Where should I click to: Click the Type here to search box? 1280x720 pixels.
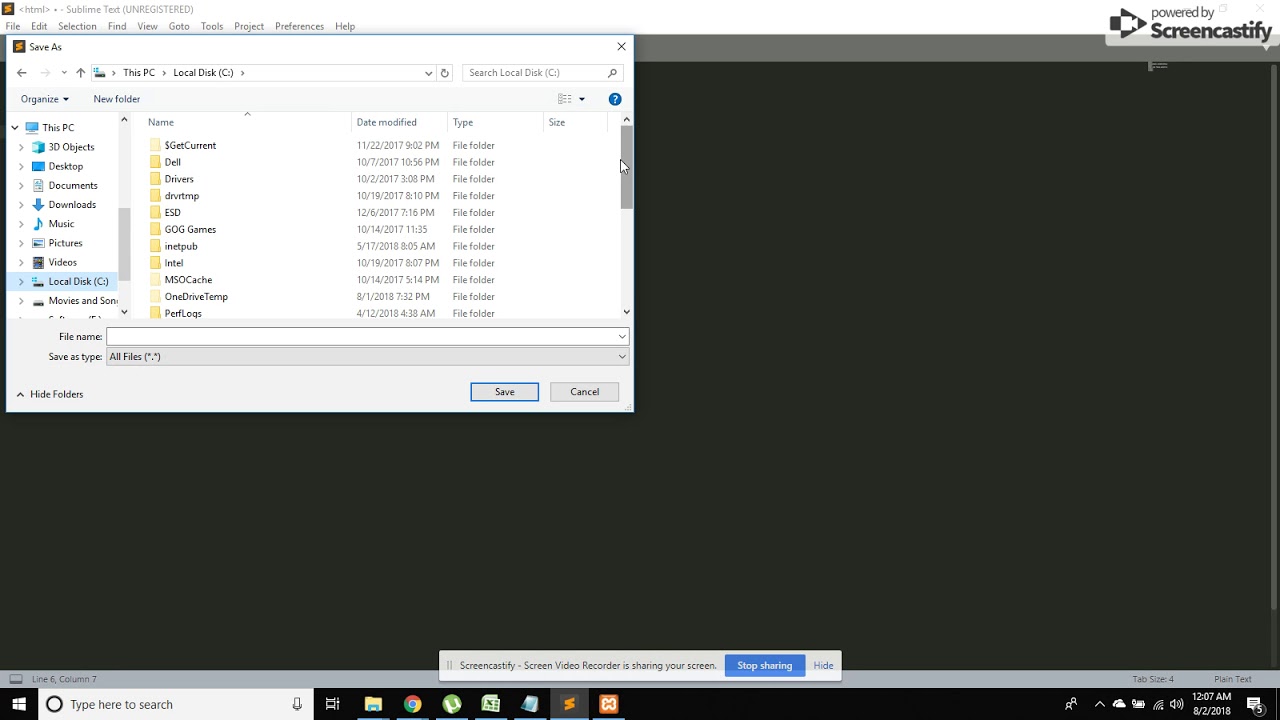click(x=175, y=704)
